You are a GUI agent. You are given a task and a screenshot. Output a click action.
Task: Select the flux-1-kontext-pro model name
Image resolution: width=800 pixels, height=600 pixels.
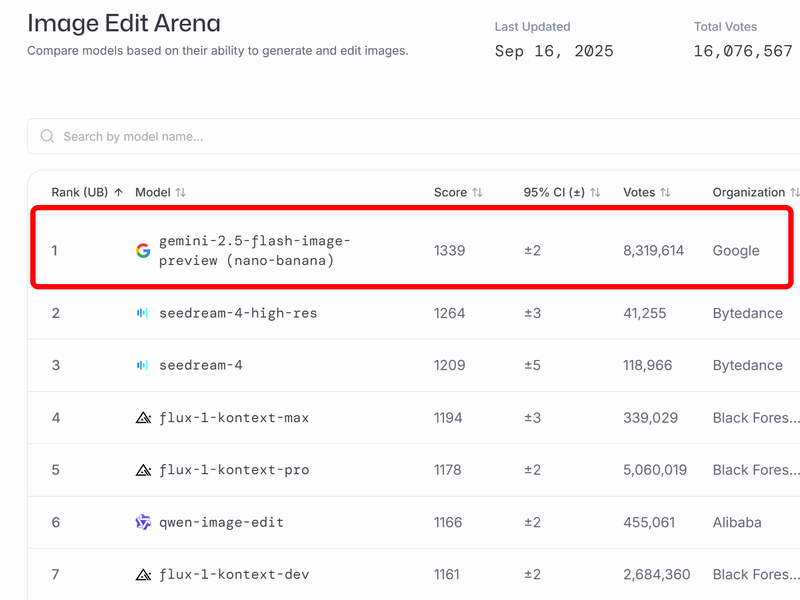234,470
